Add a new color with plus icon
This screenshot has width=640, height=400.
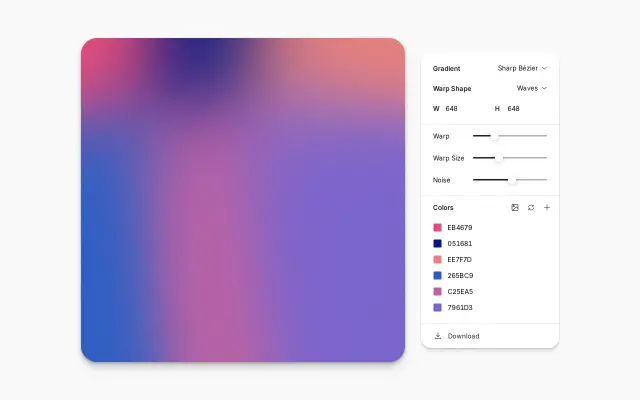(547, 208)
